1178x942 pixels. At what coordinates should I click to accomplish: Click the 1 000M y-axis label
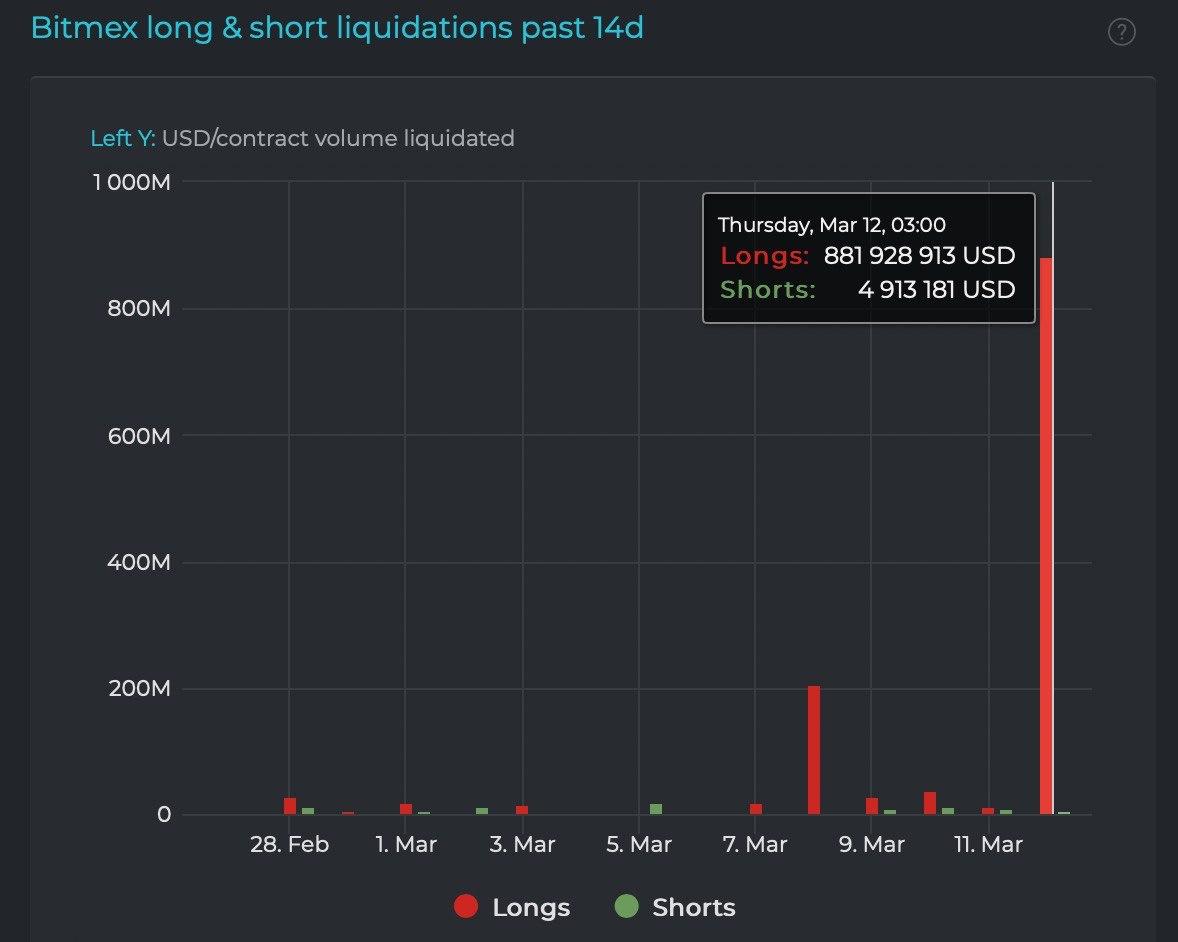pyautogui.click(x=134, y=182)
